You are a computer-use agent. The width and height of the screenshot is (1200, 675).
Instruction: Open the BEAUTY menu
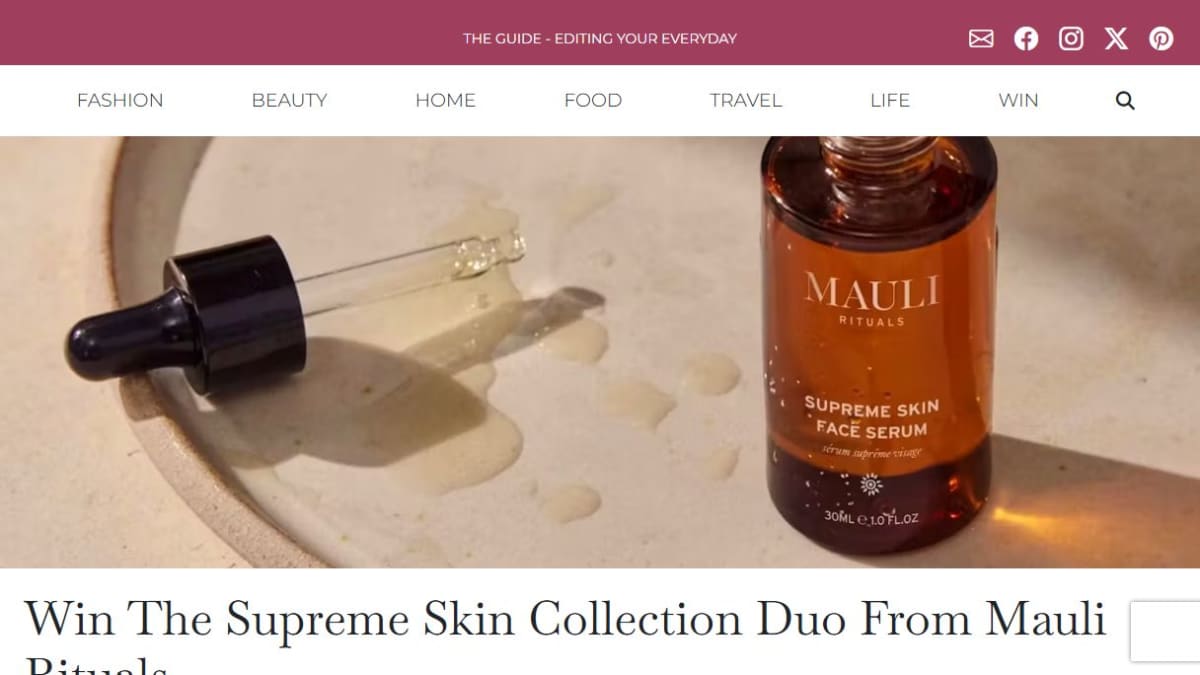click(289, 100)
